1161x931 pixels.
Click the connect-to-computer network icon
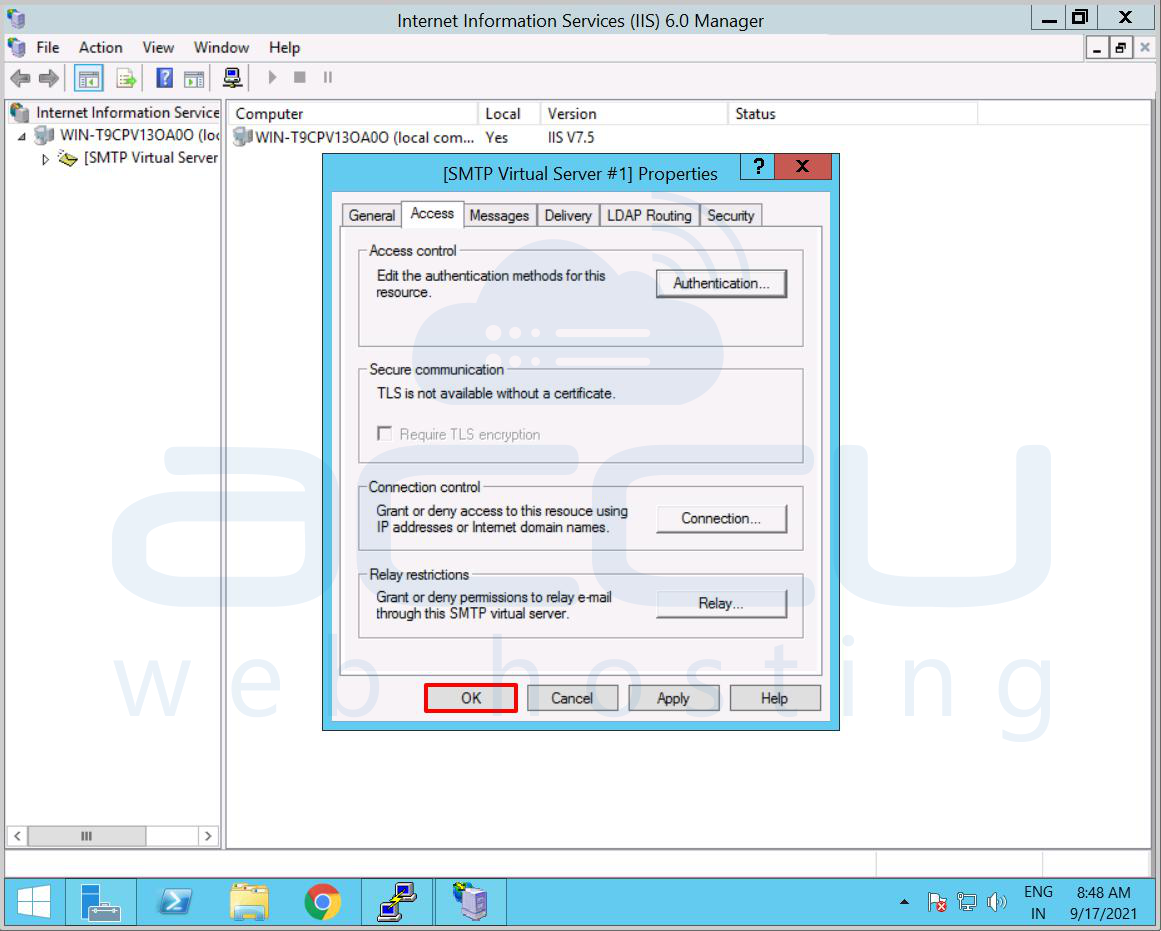[232, 78]
